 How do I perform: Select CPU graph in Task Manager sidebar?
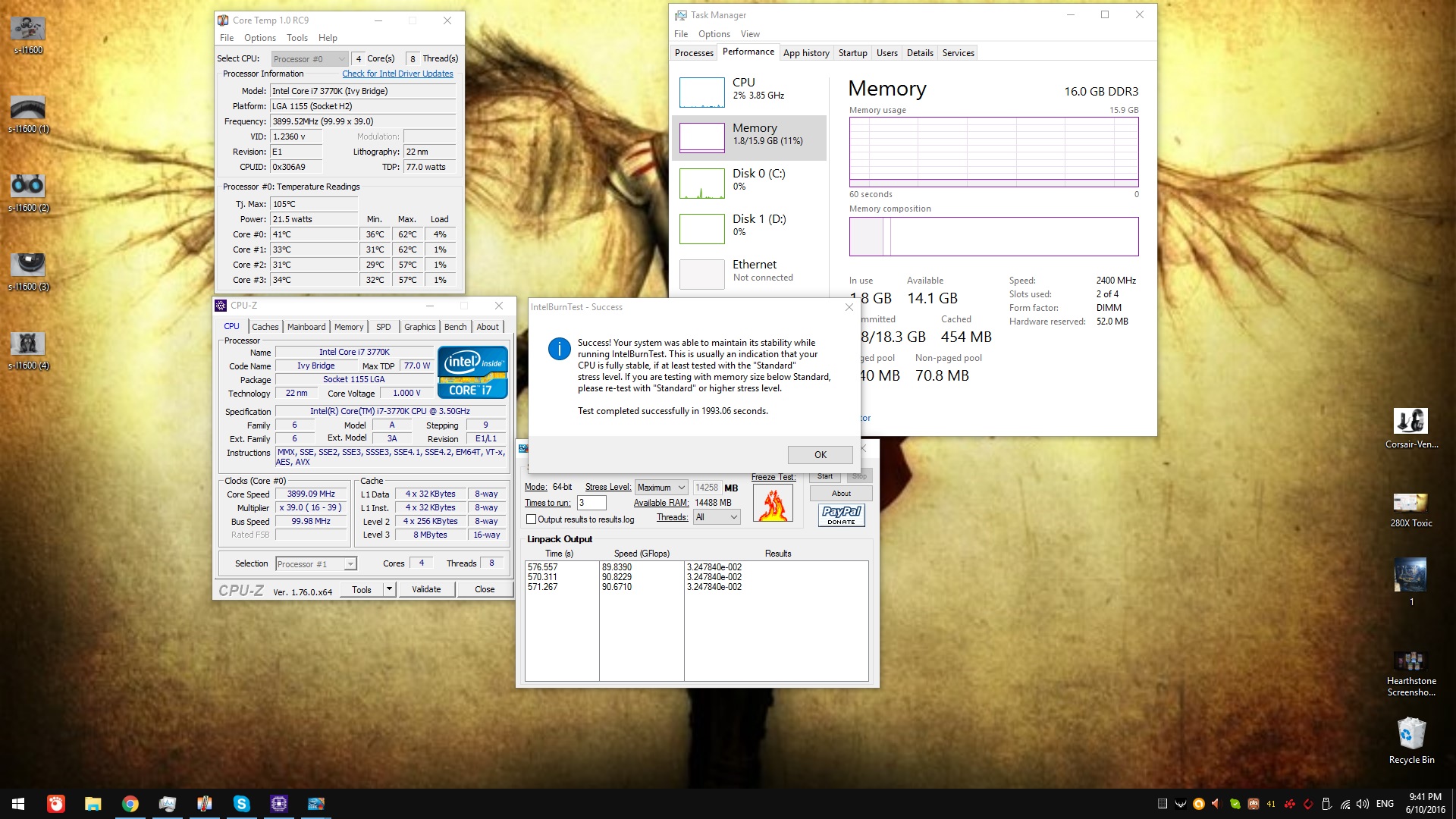[x=748, y=92]
